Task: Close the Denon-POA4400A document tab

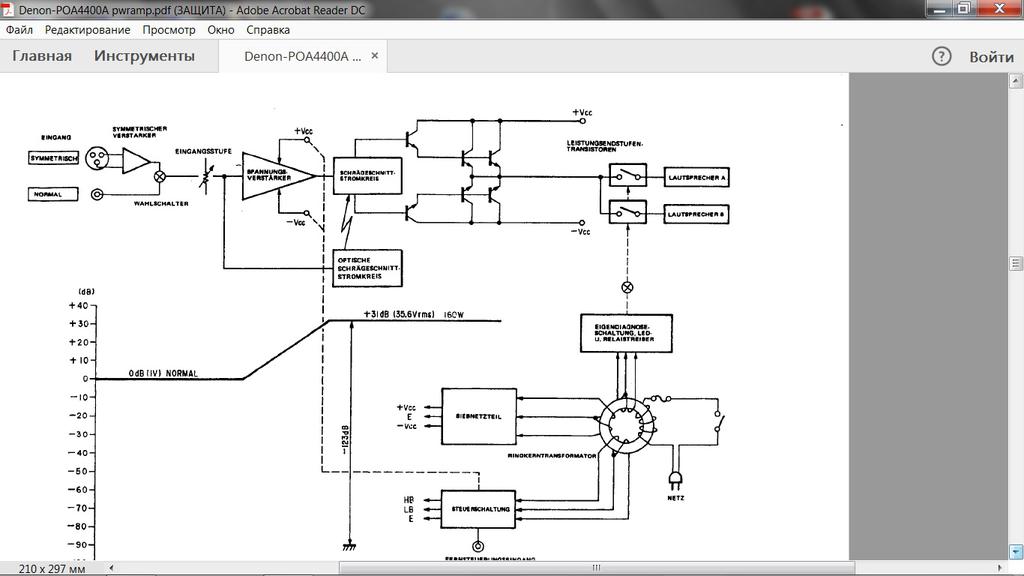Action: 375,56
